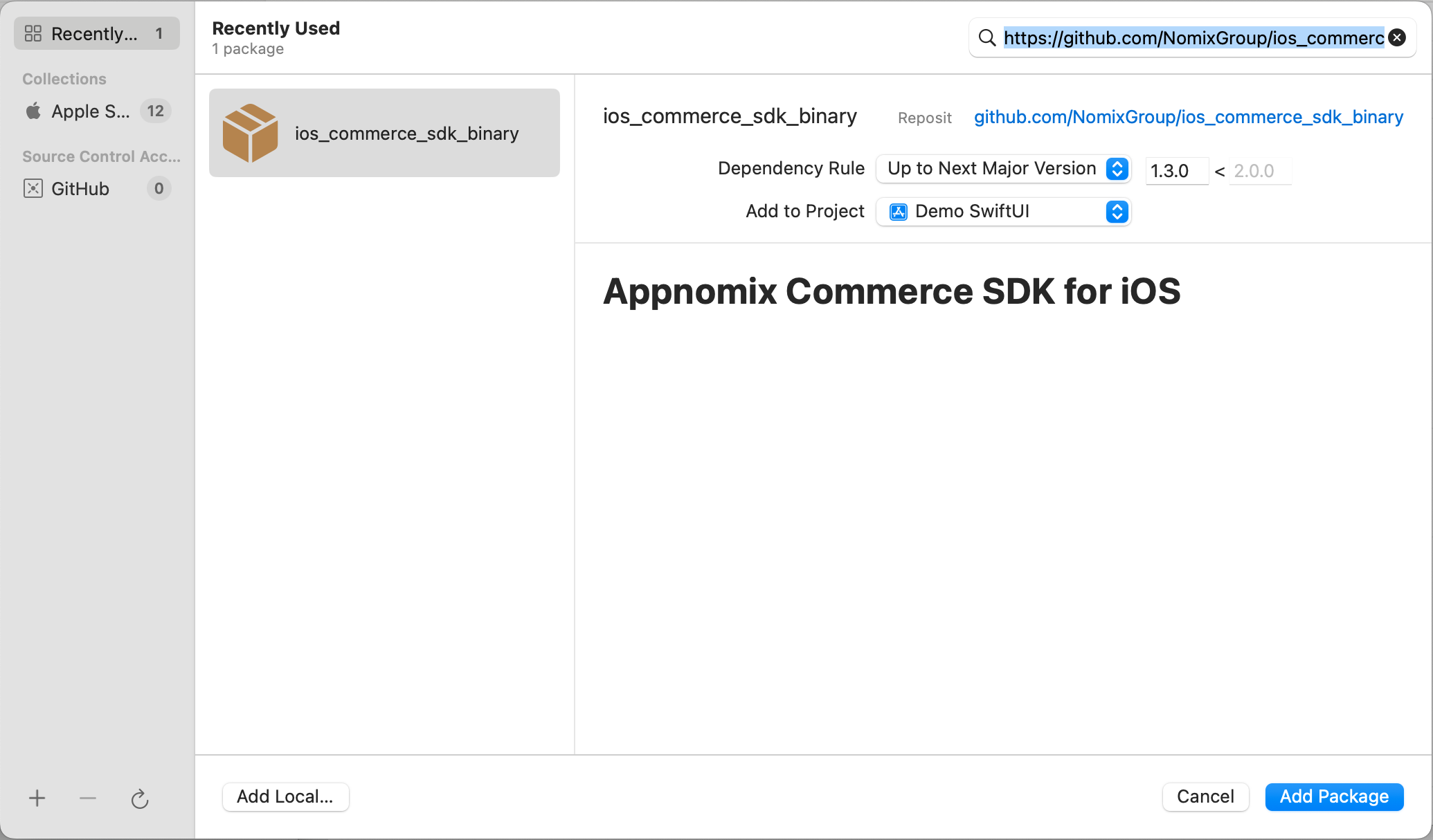Image resolution: width=1433 pixels, height=840 pixels.
Task: Click the plus icon to add a package collection
Action: (37, 798)
